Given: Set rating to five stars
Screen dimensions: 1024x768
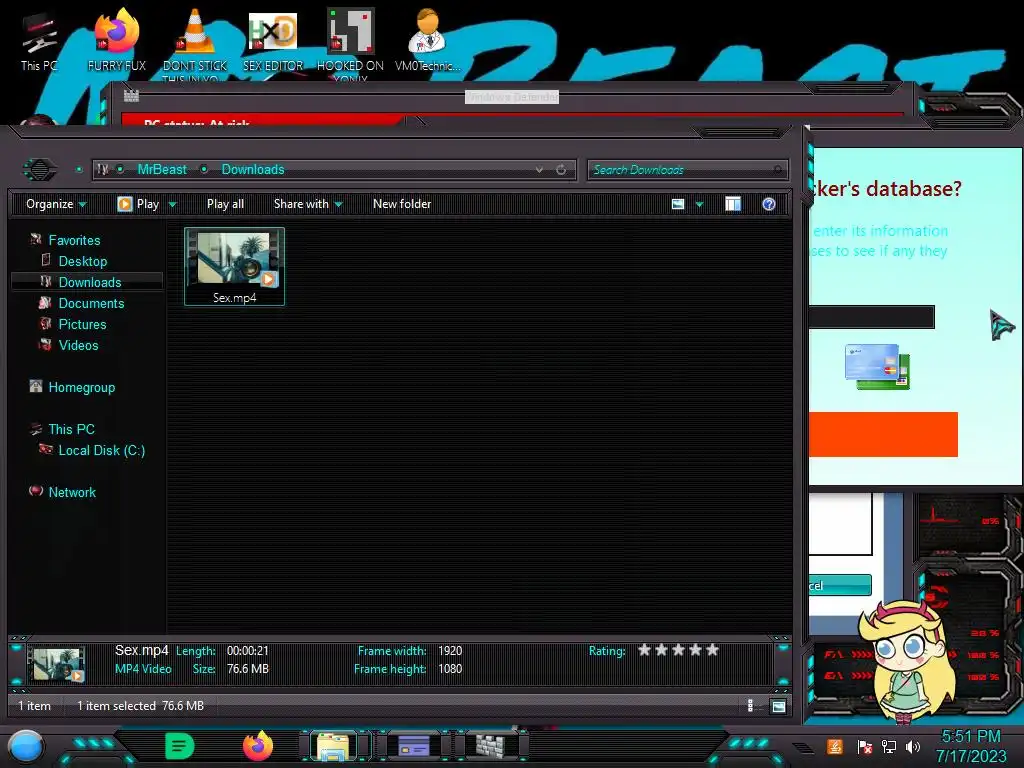Looking at the screenshot, I should click(712, 650).
